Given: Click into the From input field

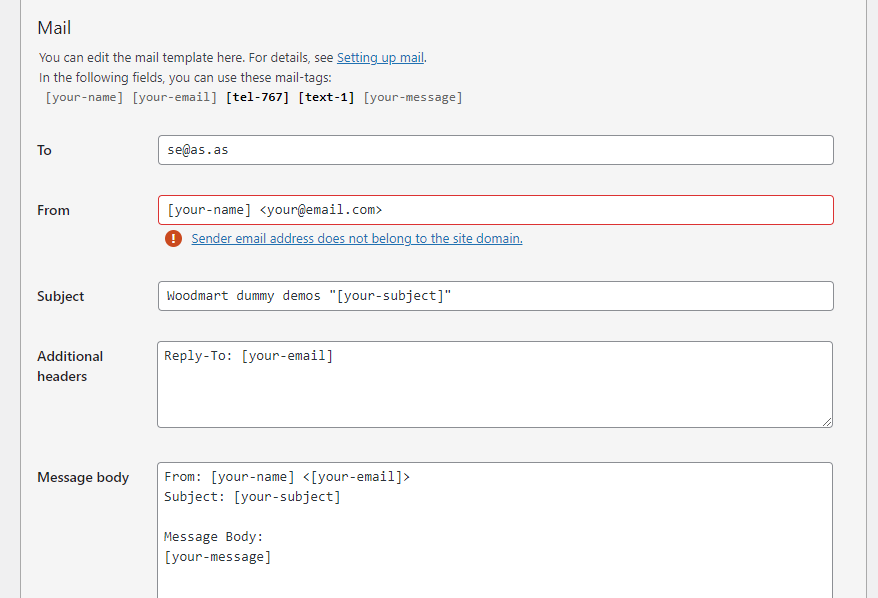Looking at the screenshot, I should pos(495,210).
